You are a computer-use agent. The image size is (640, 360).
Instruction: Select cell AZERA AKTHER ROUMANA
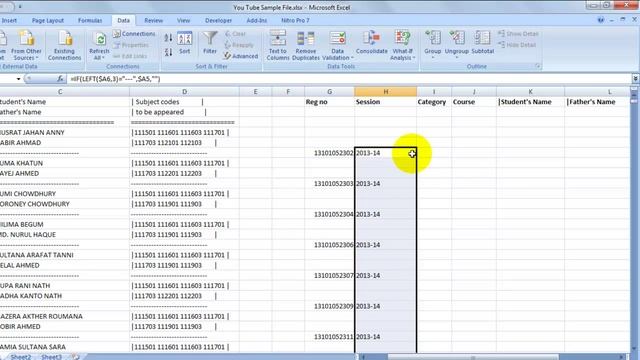pos(64,316)
